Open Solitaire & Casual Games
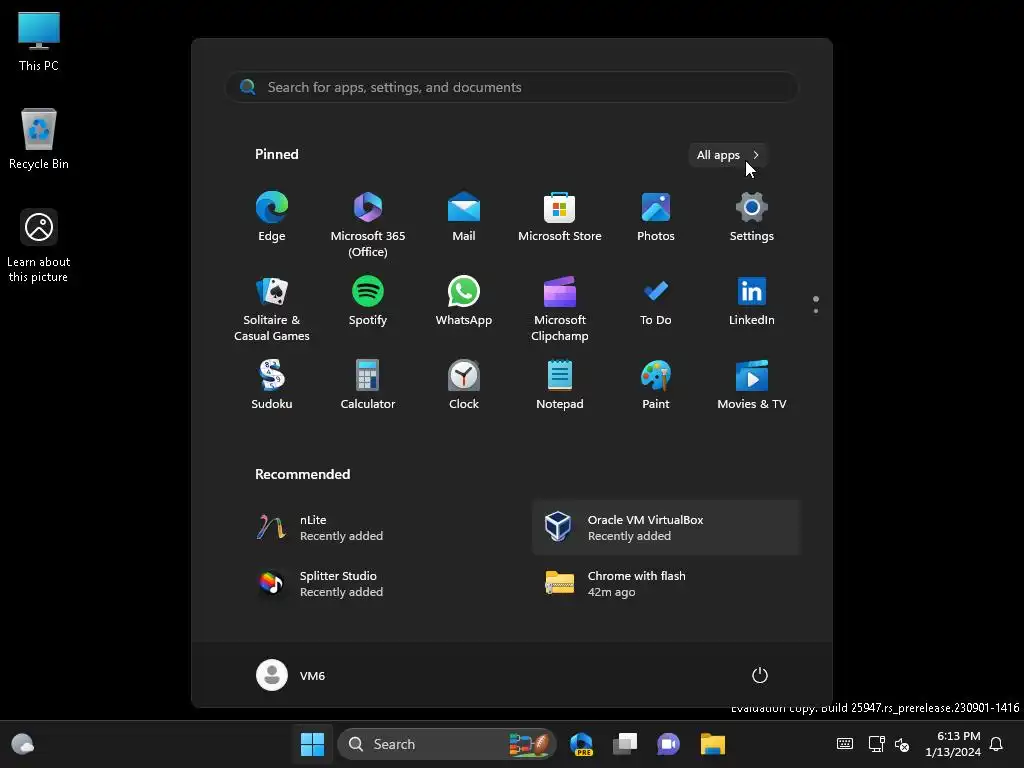Screen dimensions: 1024x768 click(x=272, y=309)
